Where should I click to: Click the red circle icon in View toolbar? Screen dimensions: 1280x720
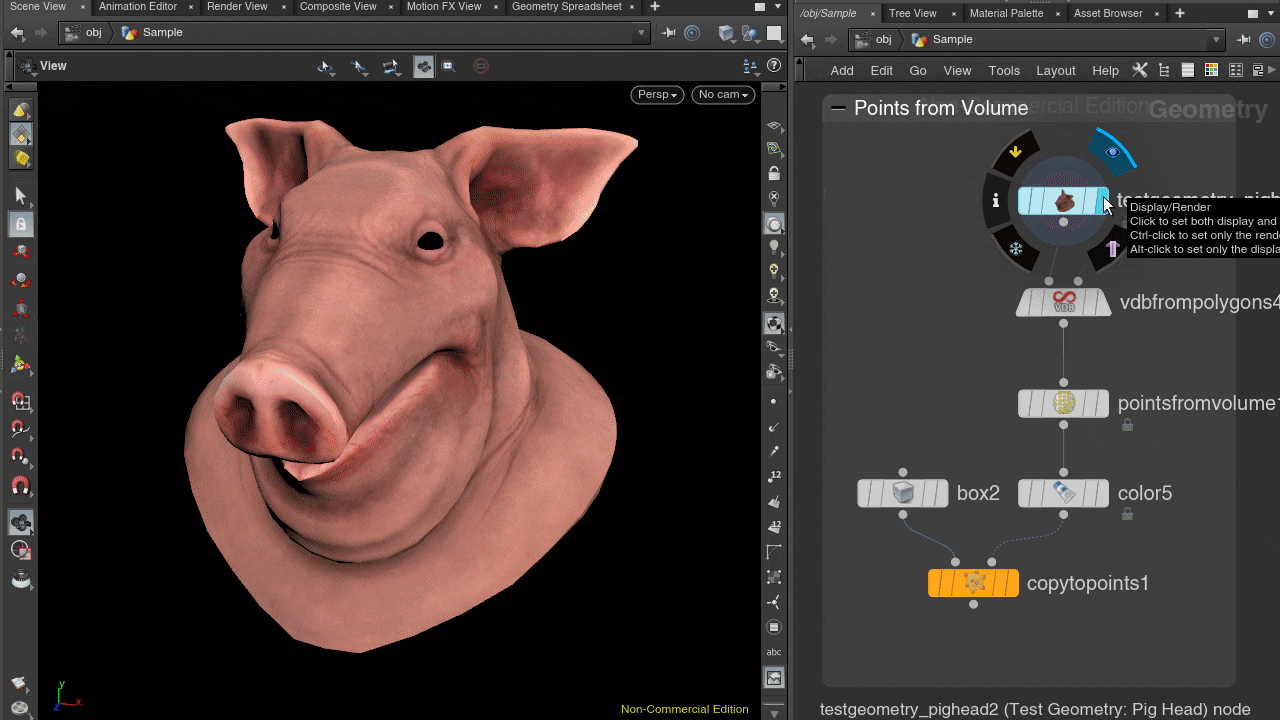coord(481,67)
